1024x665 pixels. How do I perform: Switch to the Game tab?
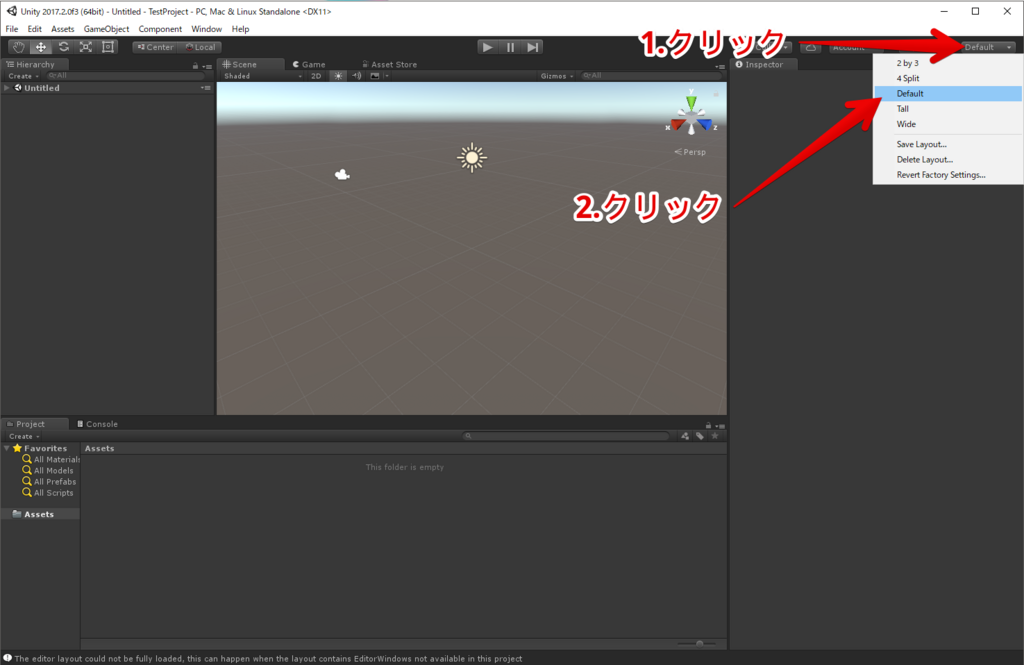(x=309, y=65)
